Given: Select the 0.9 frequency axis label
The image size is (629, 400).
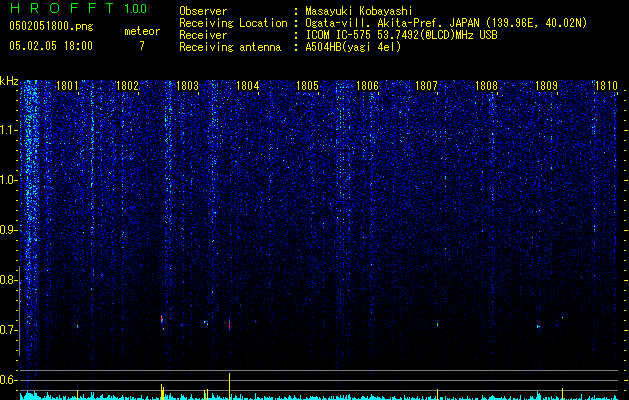Looking at the screenshot, I should tap(9, 230).
